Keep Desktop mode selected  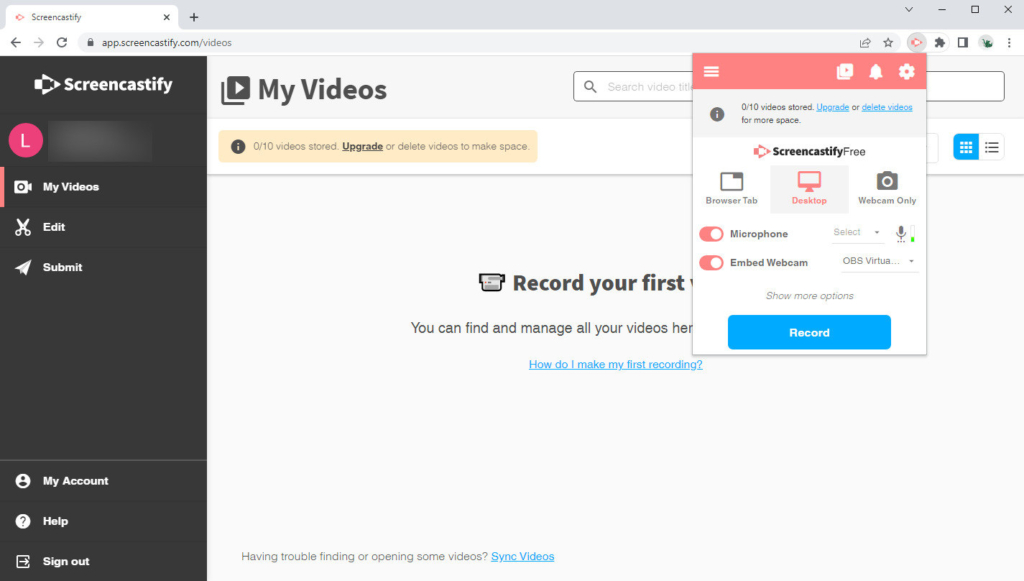809,186
